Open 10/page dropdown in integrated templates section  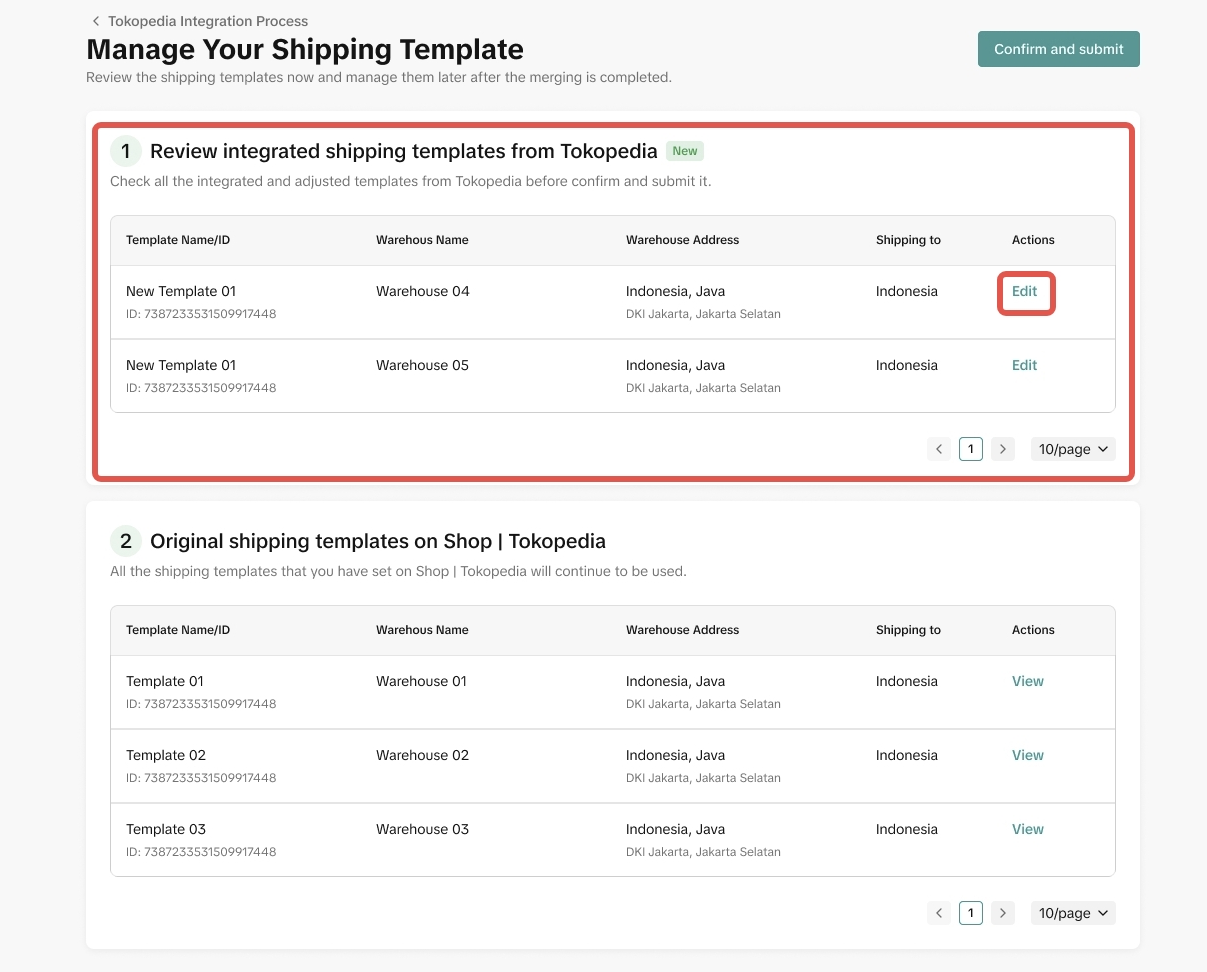(1073, 449)
